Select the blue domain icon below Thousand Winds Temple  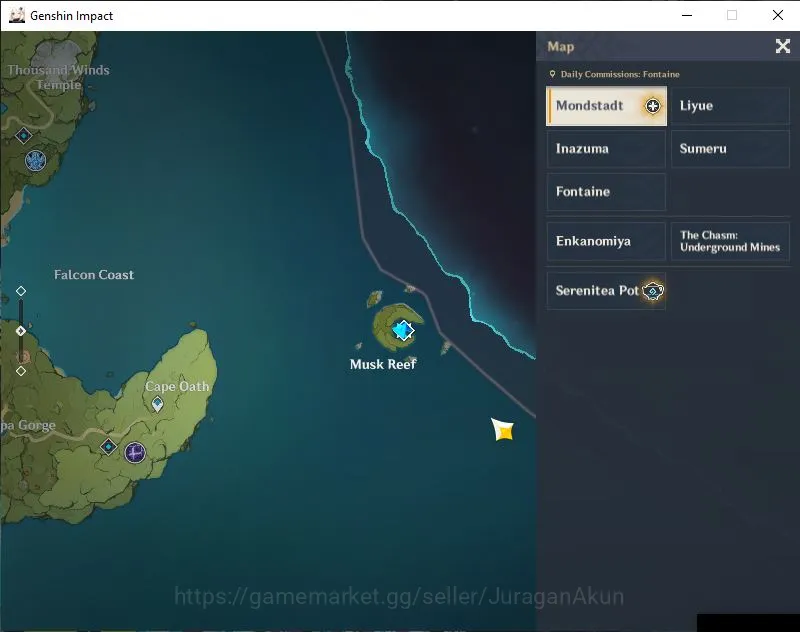(36, 161)
